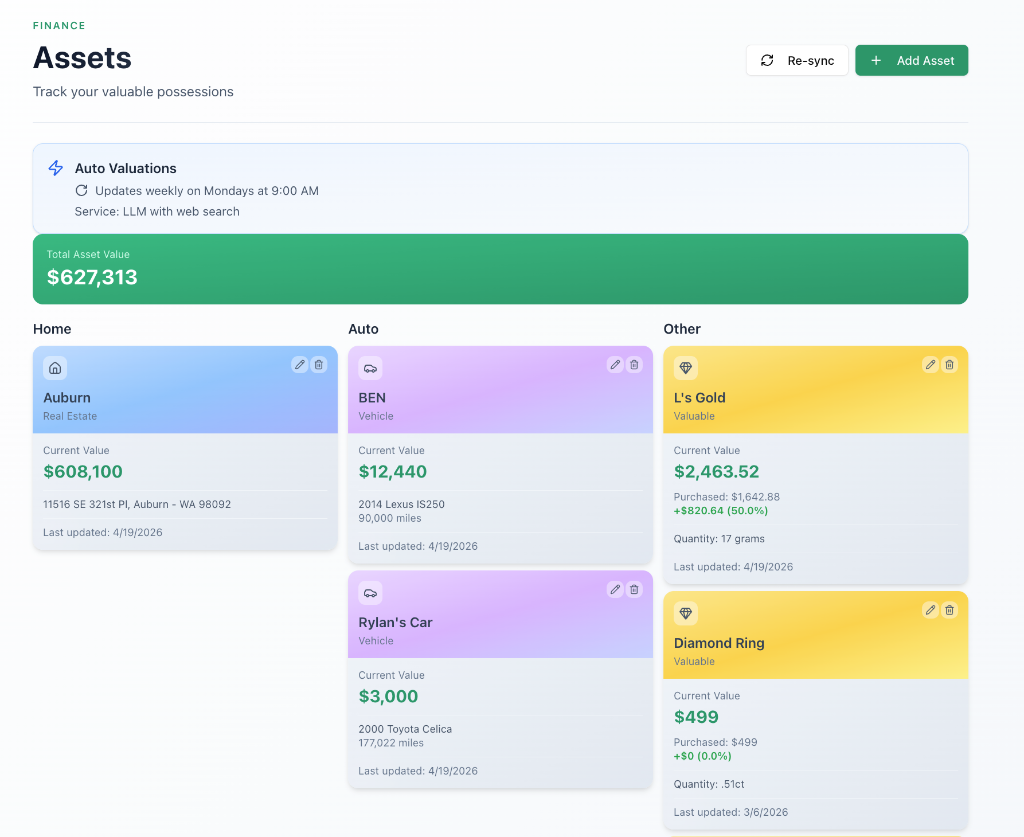The height and width of the screenshot is (837, 1024).
Task: Add a new asset
Action: coord(912,60)
